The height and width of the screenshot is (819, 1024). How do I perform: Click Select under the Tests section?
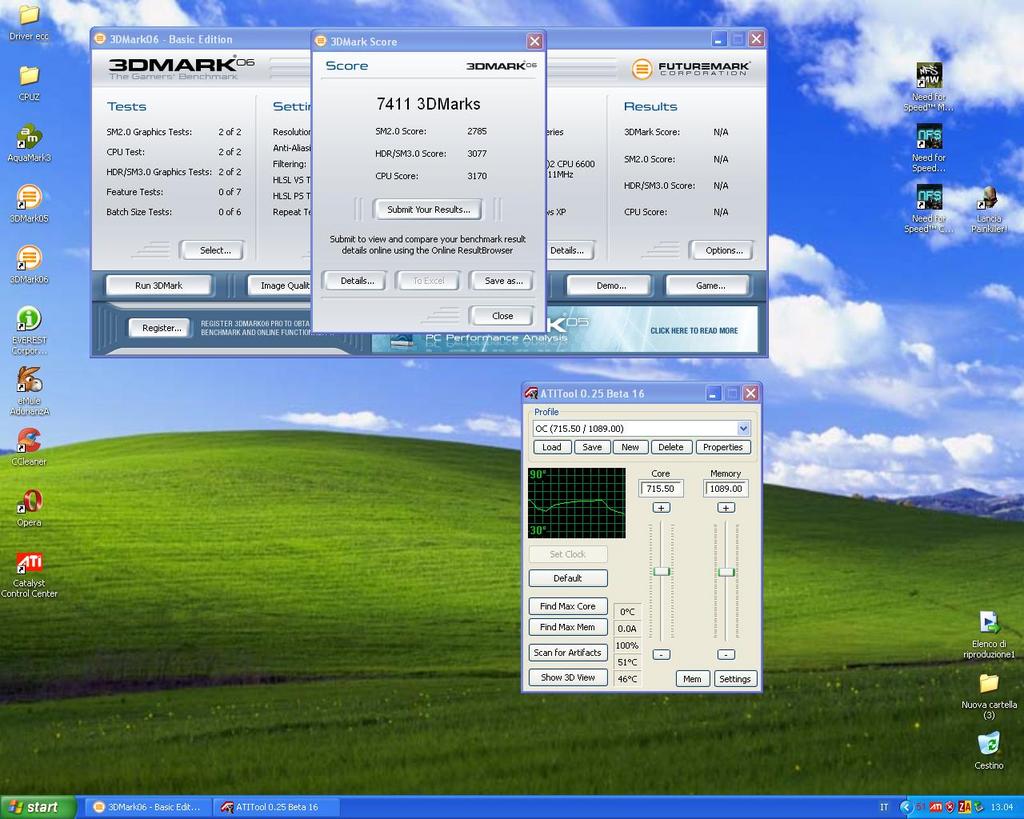[x=214, y=250]
